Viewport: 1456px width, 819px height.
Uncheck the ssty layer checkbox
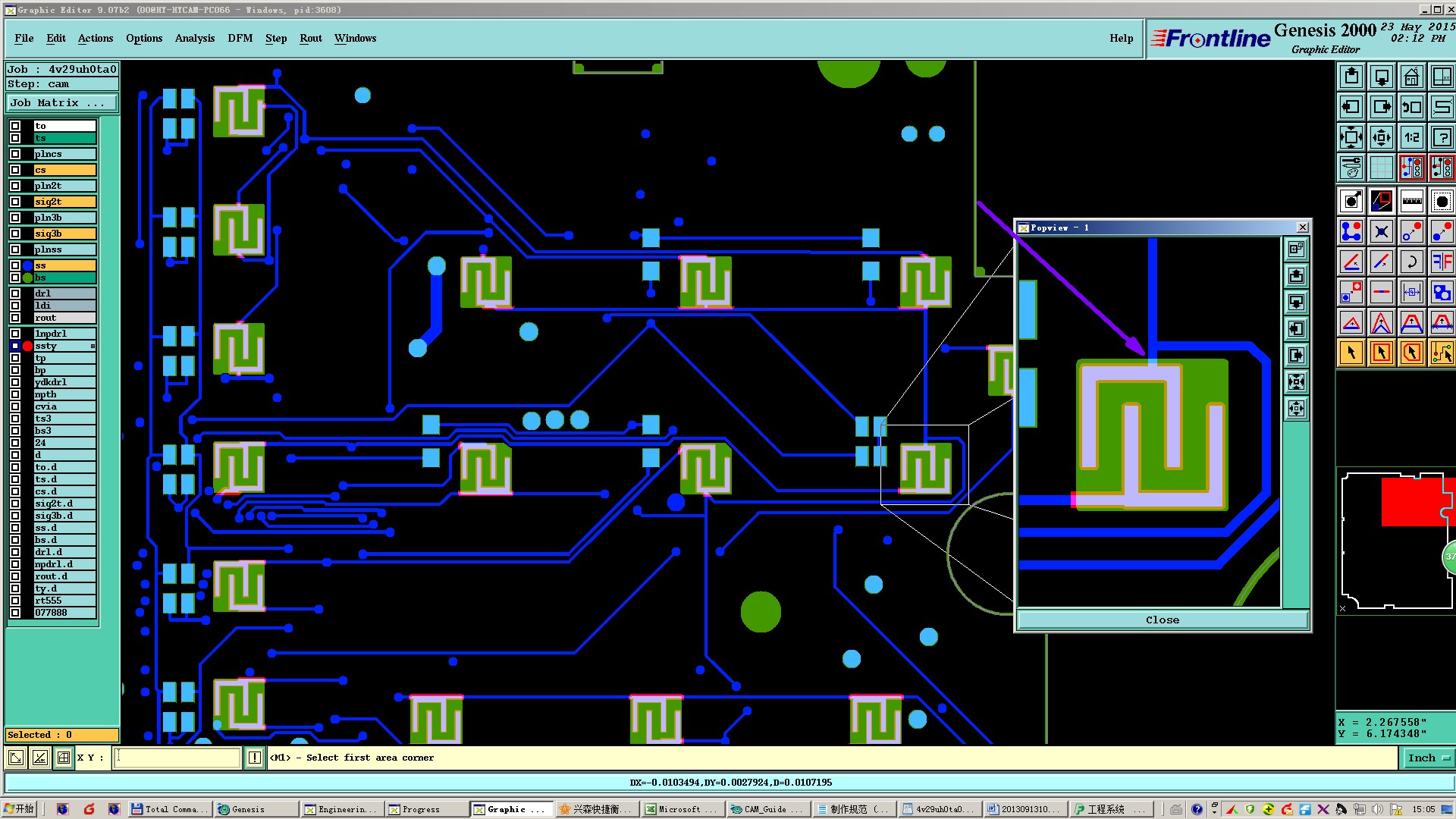[15, 346]
